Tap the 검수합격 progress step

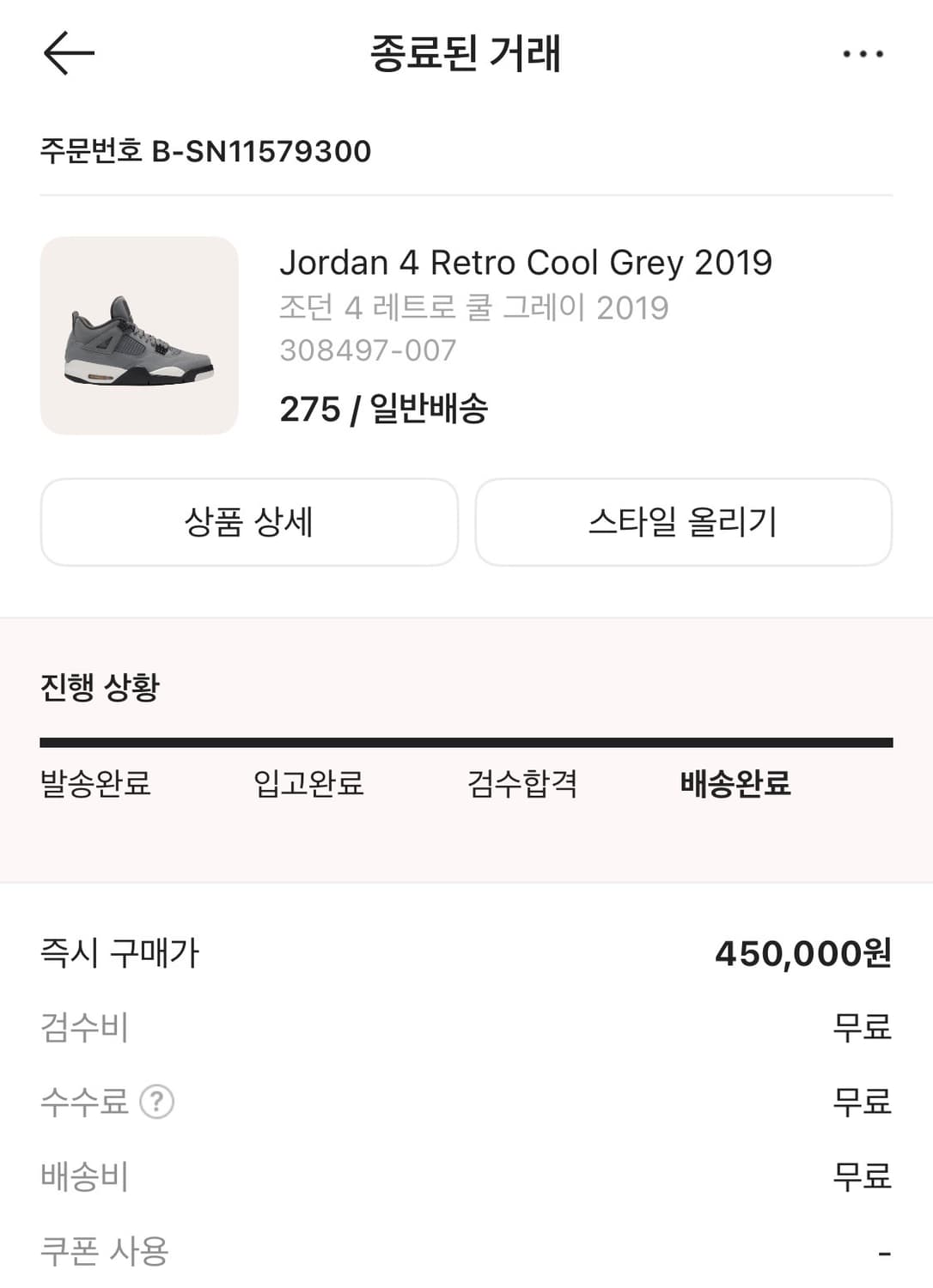(x=521, y=783)
